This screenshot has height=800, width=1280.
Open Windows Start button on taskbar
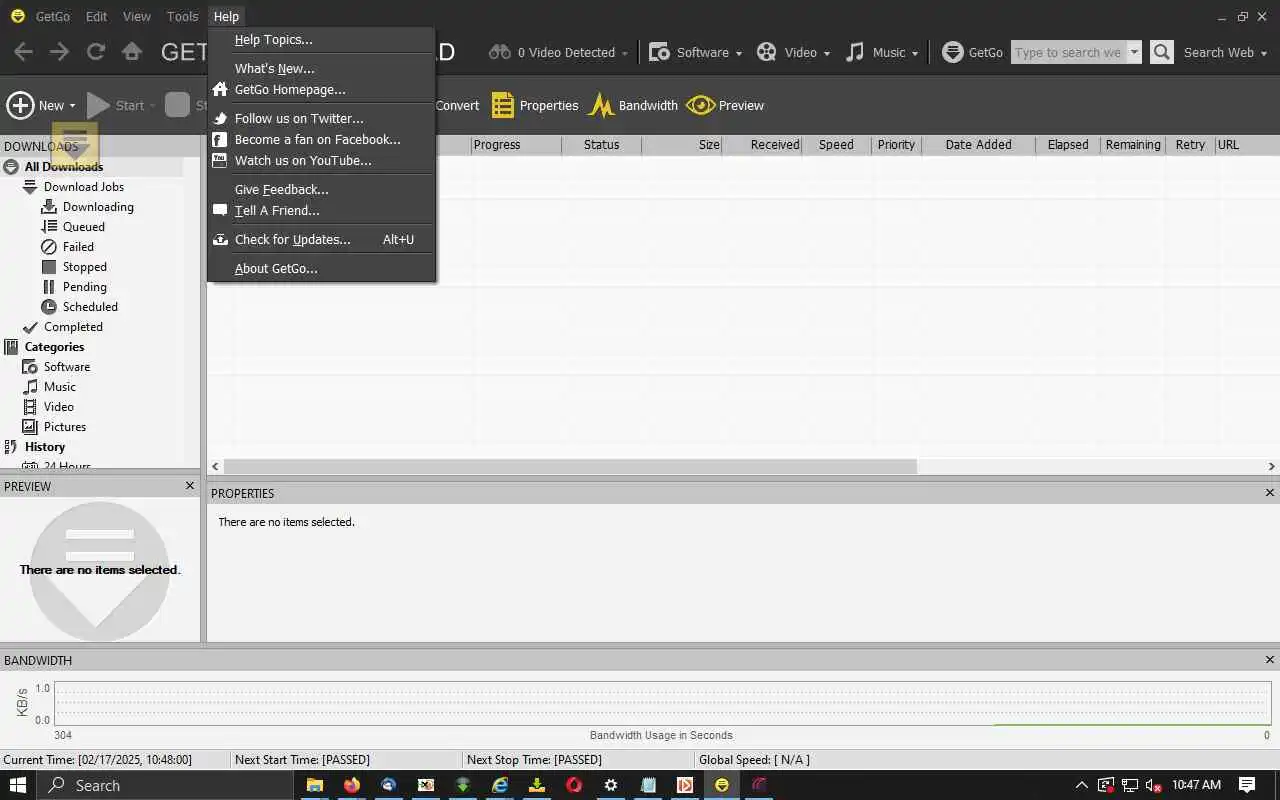[x=17, y=785]
